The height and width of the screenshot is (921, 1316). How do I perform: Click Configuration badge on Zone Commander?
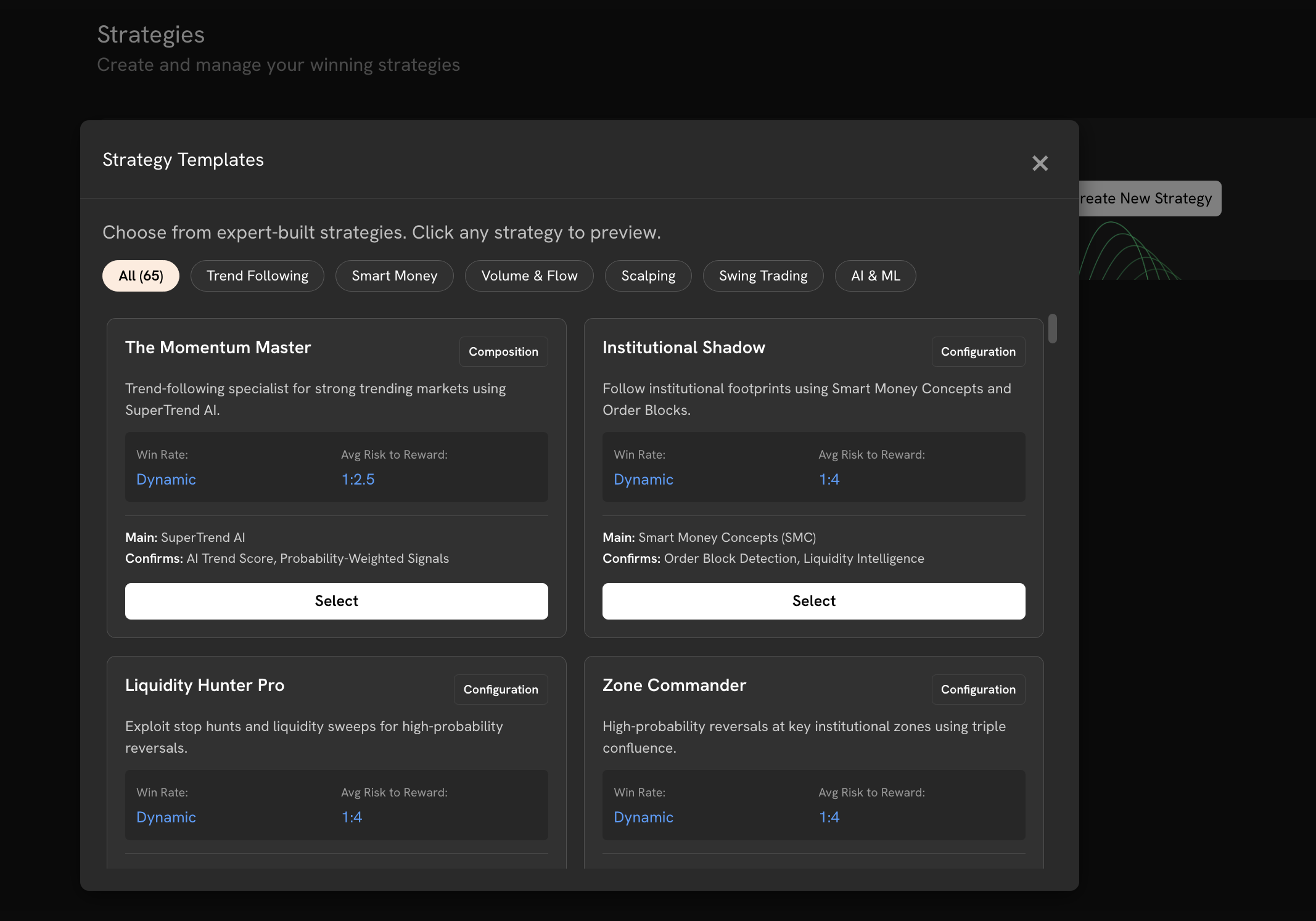[x=978, y=689]
